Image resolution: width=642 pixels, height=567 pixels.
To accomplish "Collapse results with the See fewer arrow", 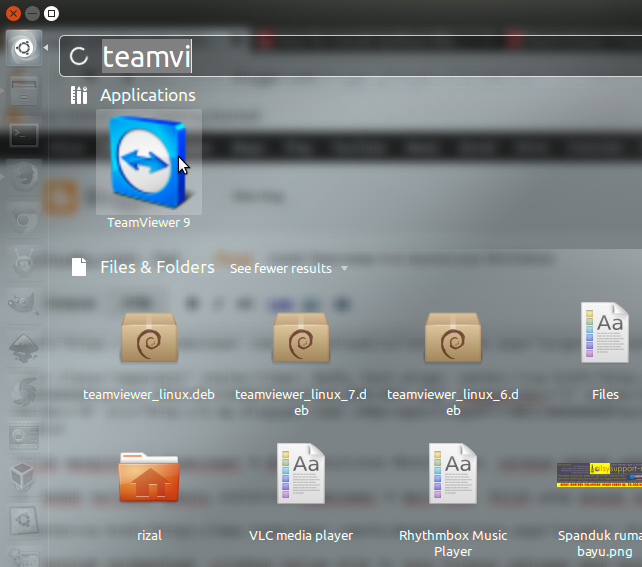I will pyautogui.click(x=344, y=269).
